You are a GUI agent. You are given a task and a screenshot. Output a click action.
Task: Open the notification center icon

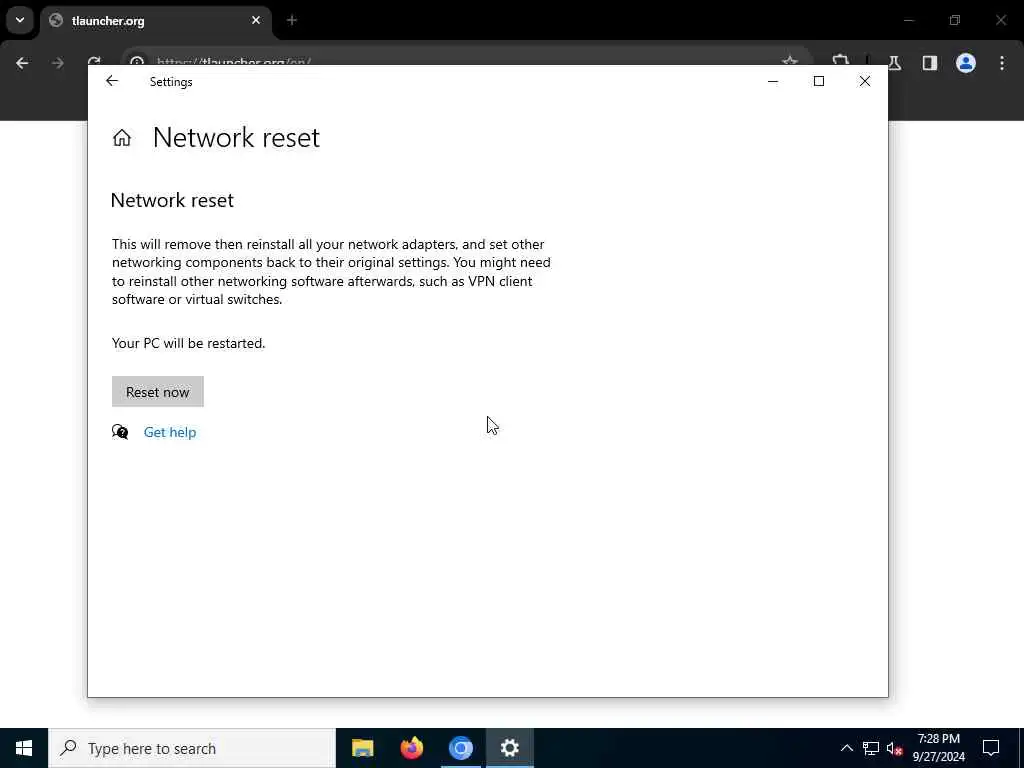[x=991, y=748]
